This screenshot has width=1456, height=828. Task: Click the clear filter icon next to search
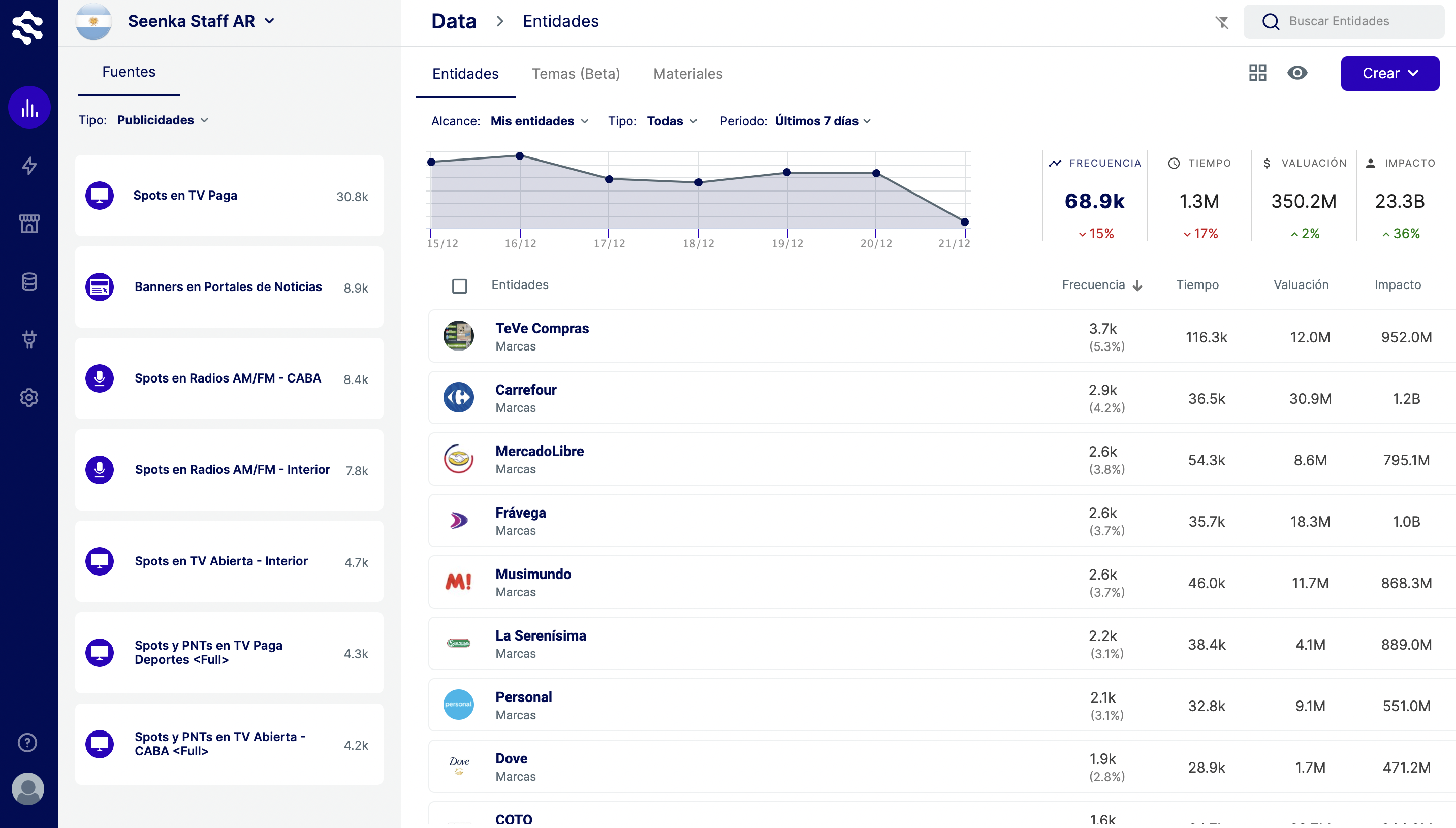1222,23
